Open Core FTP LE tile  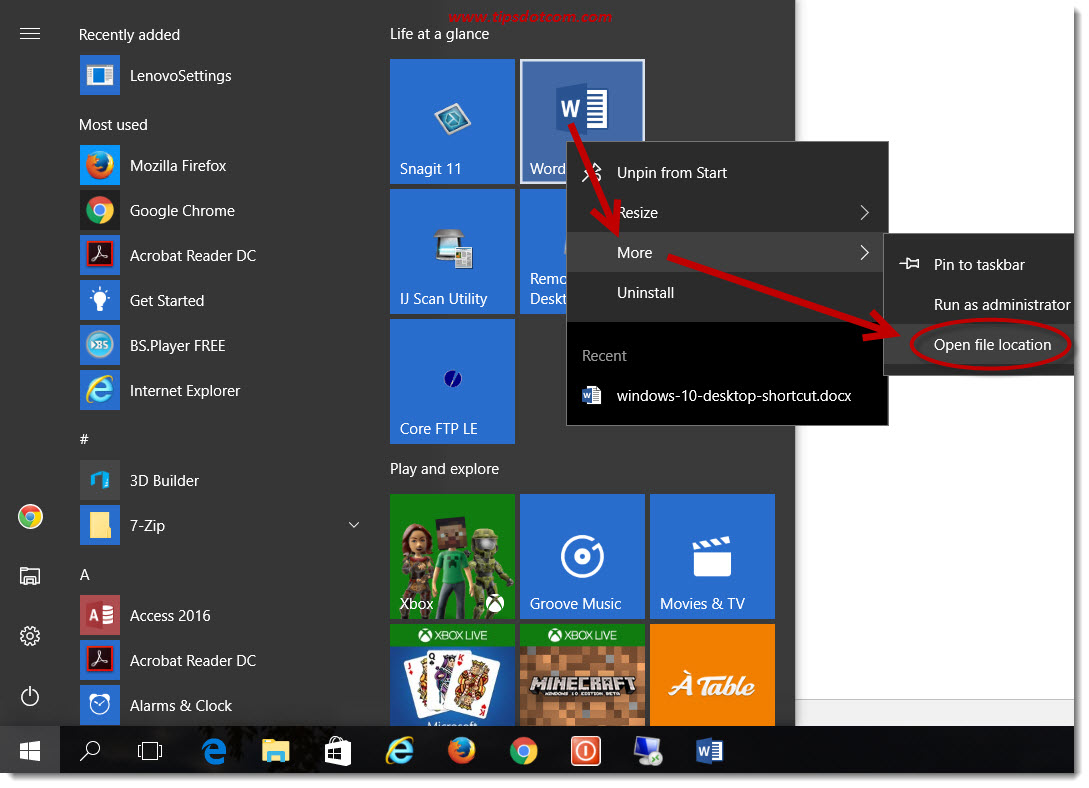452,381
